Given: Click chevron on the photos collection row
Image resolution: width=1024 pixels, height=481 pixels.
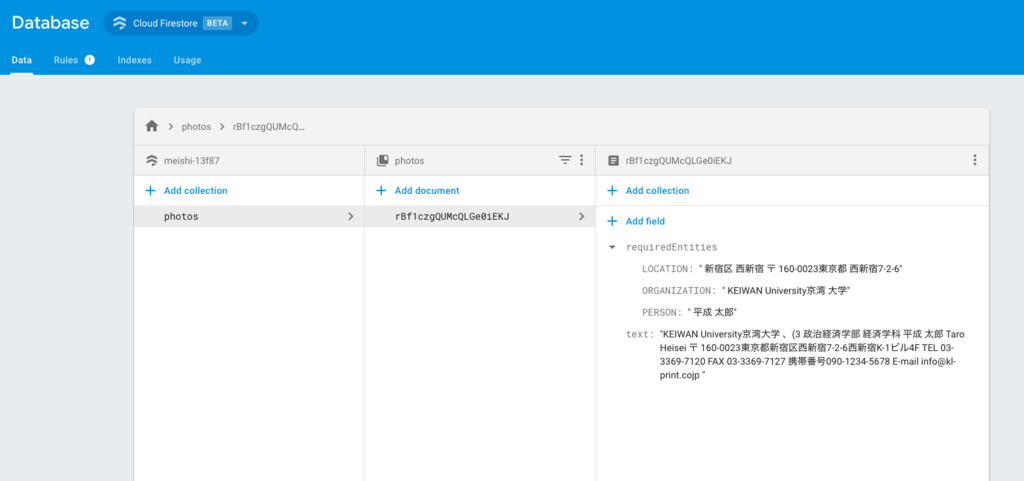Looking at the screenshot, I should (x=351, y=217).
